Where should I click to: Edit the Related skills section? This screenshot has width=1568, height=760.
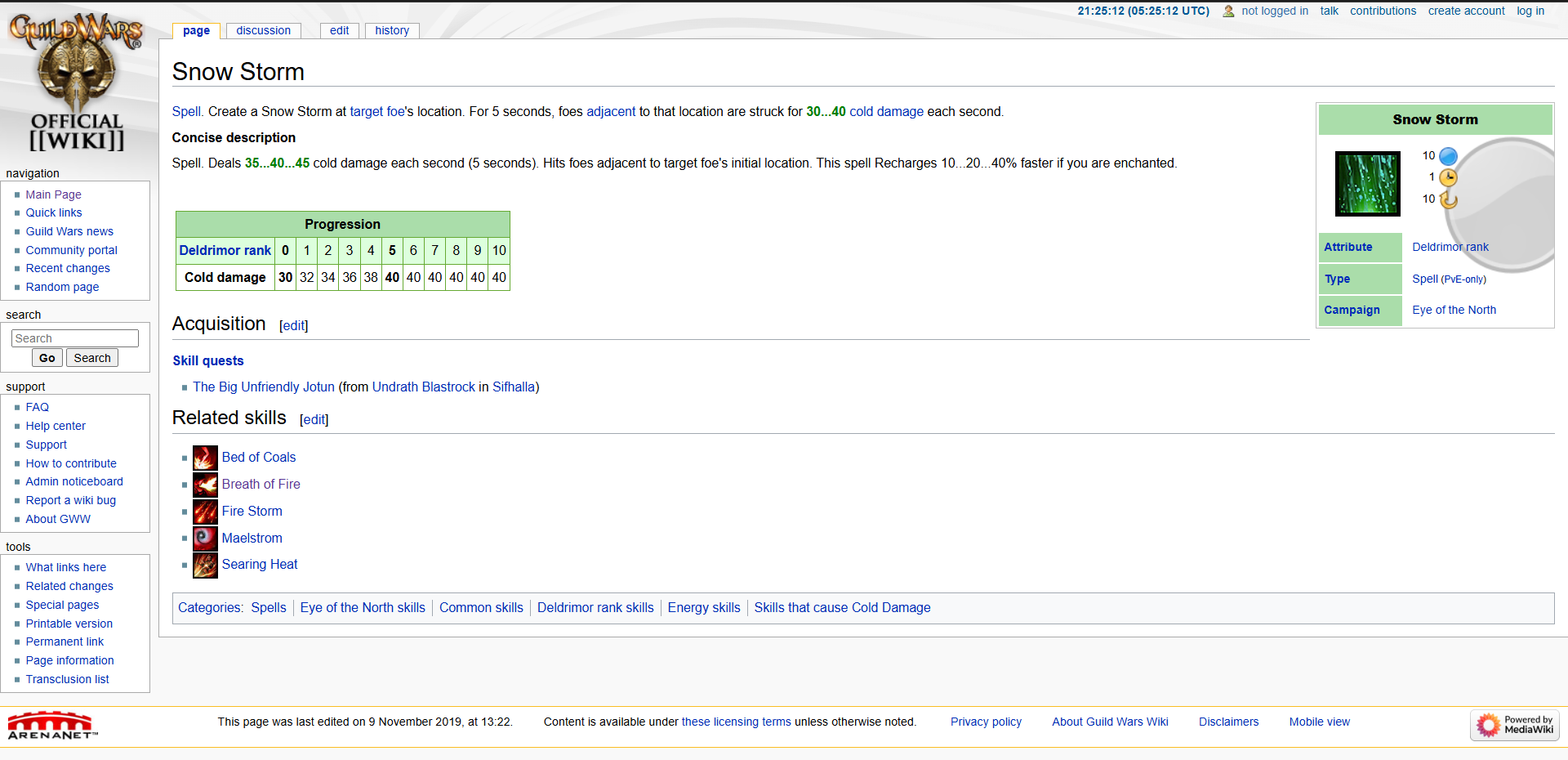[314, 419]
